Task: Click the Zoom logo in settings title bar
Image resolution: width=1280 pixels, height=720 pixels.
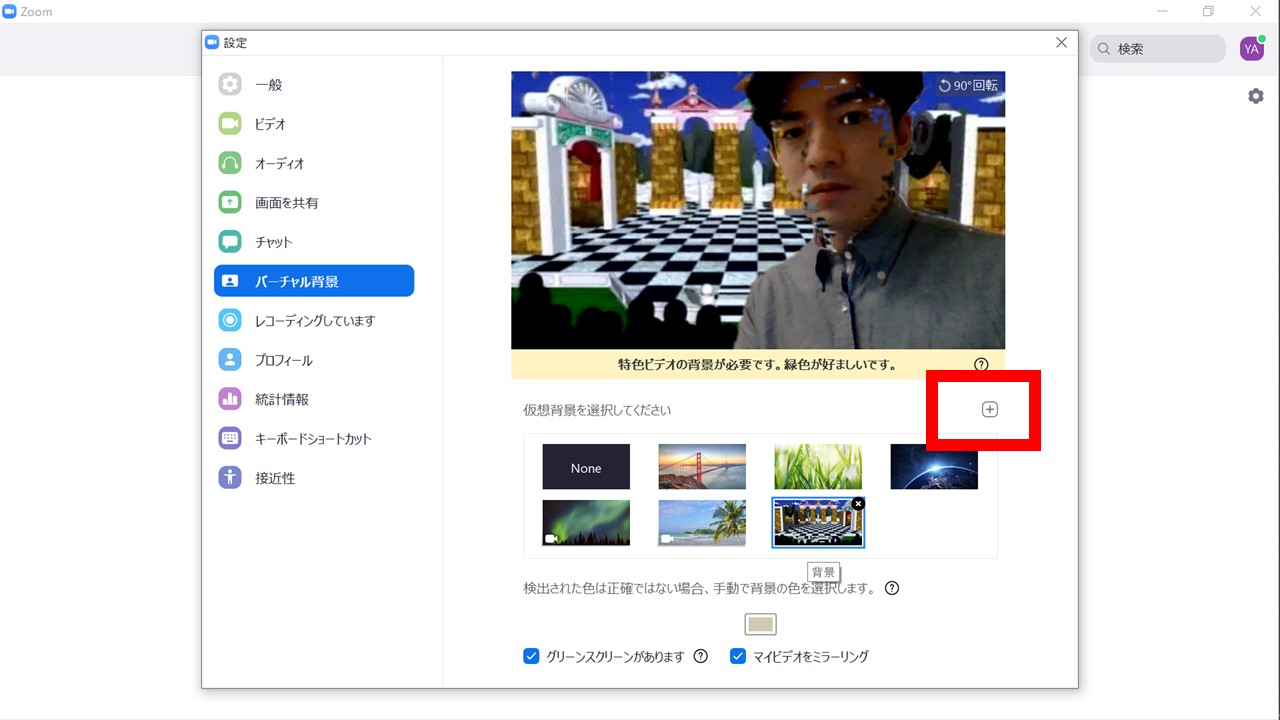Action: (x=212, y=42)
